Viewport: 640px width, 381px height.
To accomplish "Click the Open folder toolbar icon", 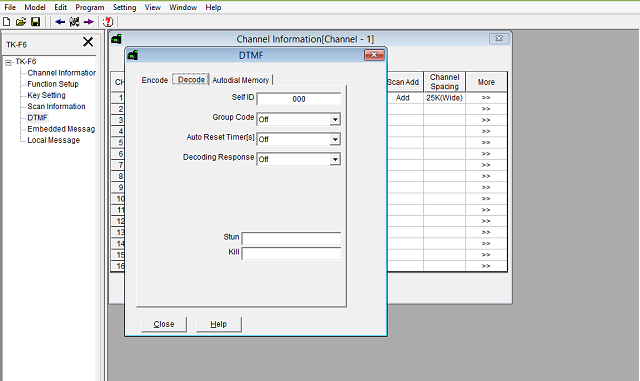I will tap(21, 22).
